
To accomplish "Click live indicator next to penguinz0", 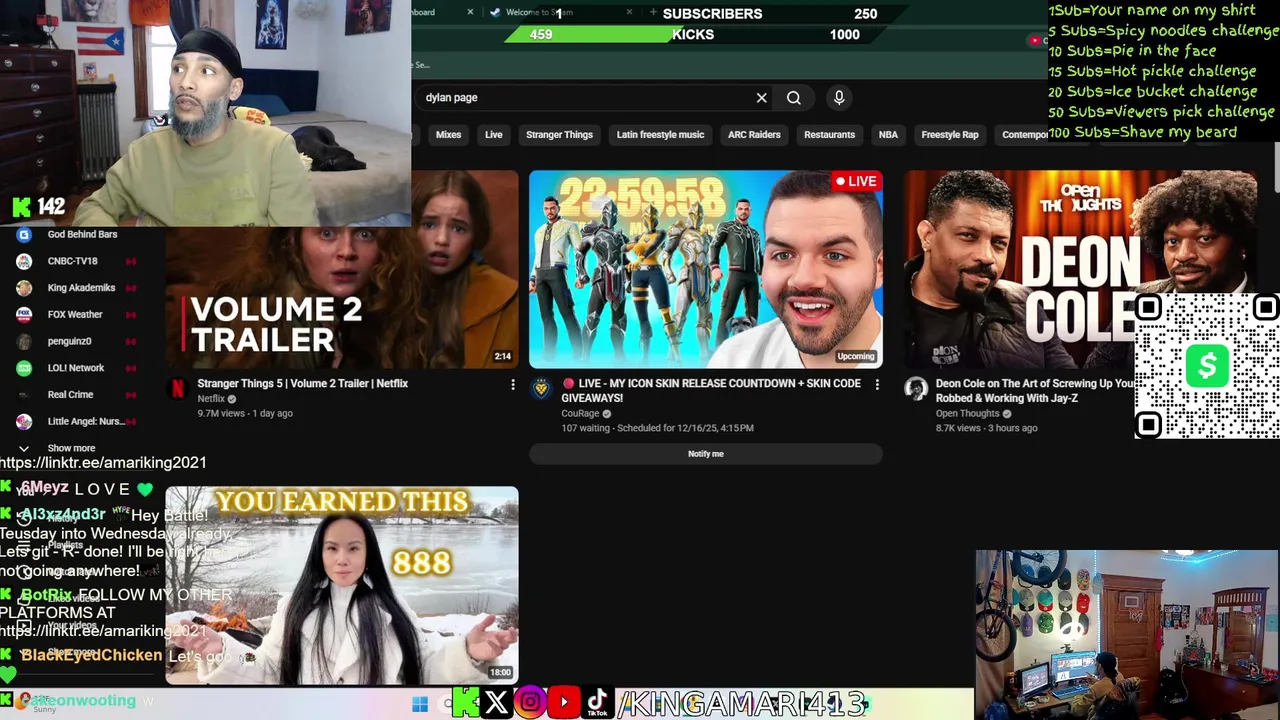I will pos(130,341).
